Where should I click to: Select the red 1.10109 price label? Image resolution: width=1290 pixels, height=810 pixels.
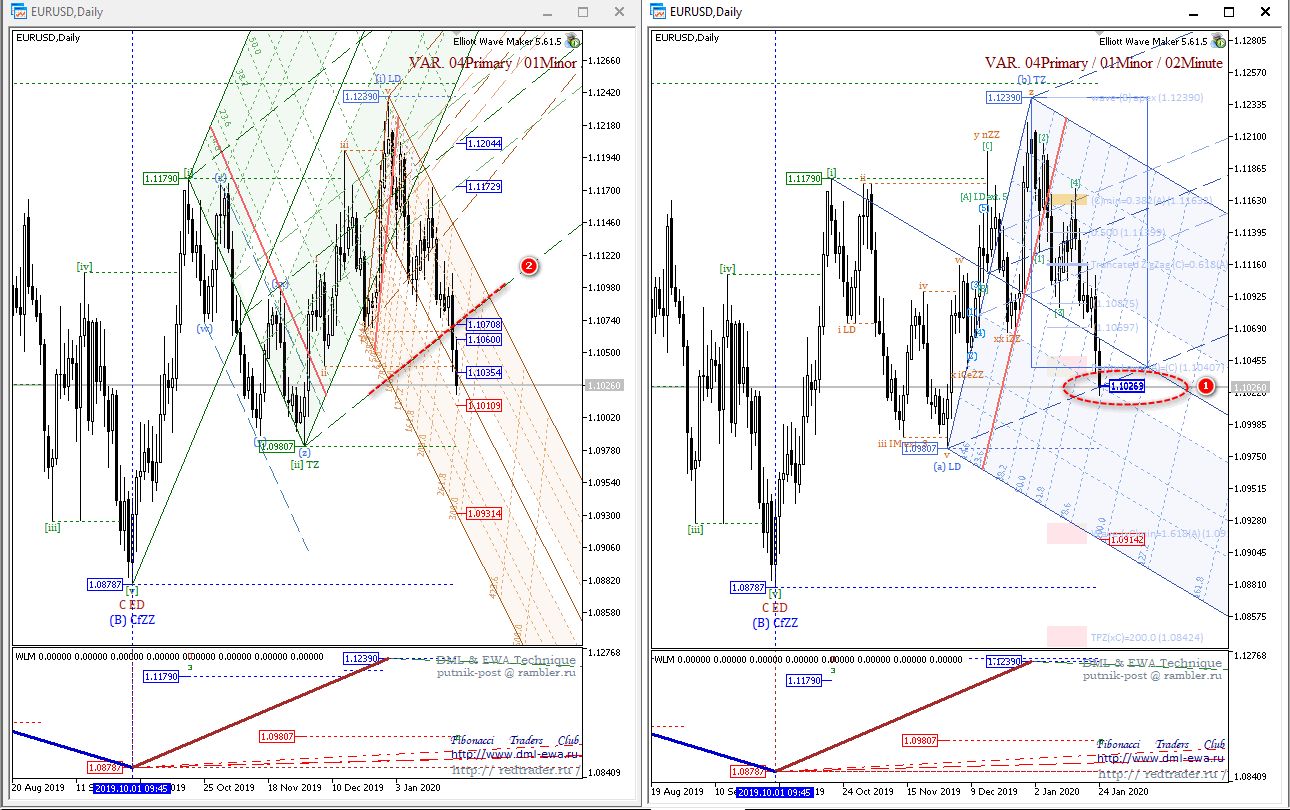[484, 405]
